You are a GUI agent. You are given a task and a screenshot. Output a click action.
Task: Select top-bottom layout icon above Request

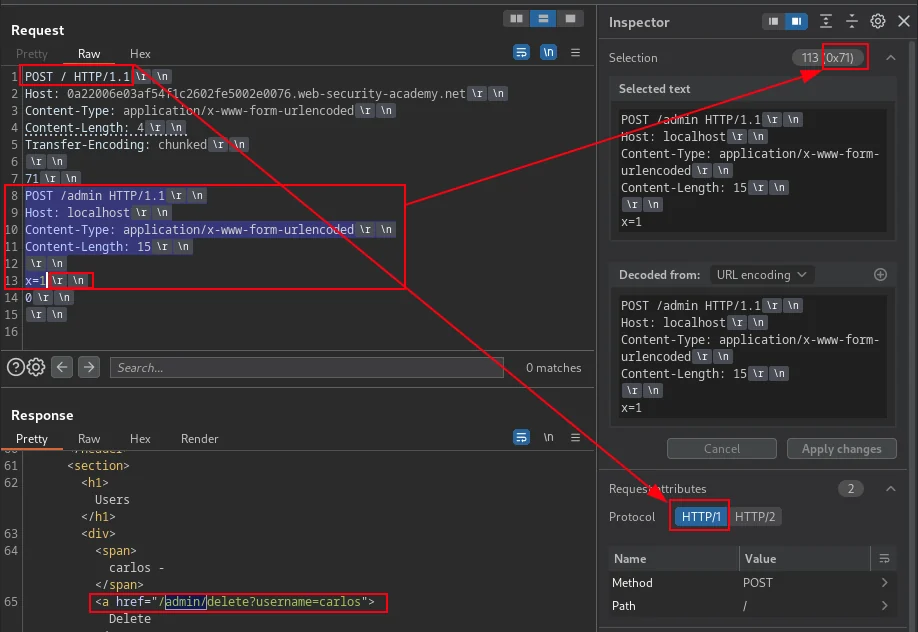click(543, 19)
